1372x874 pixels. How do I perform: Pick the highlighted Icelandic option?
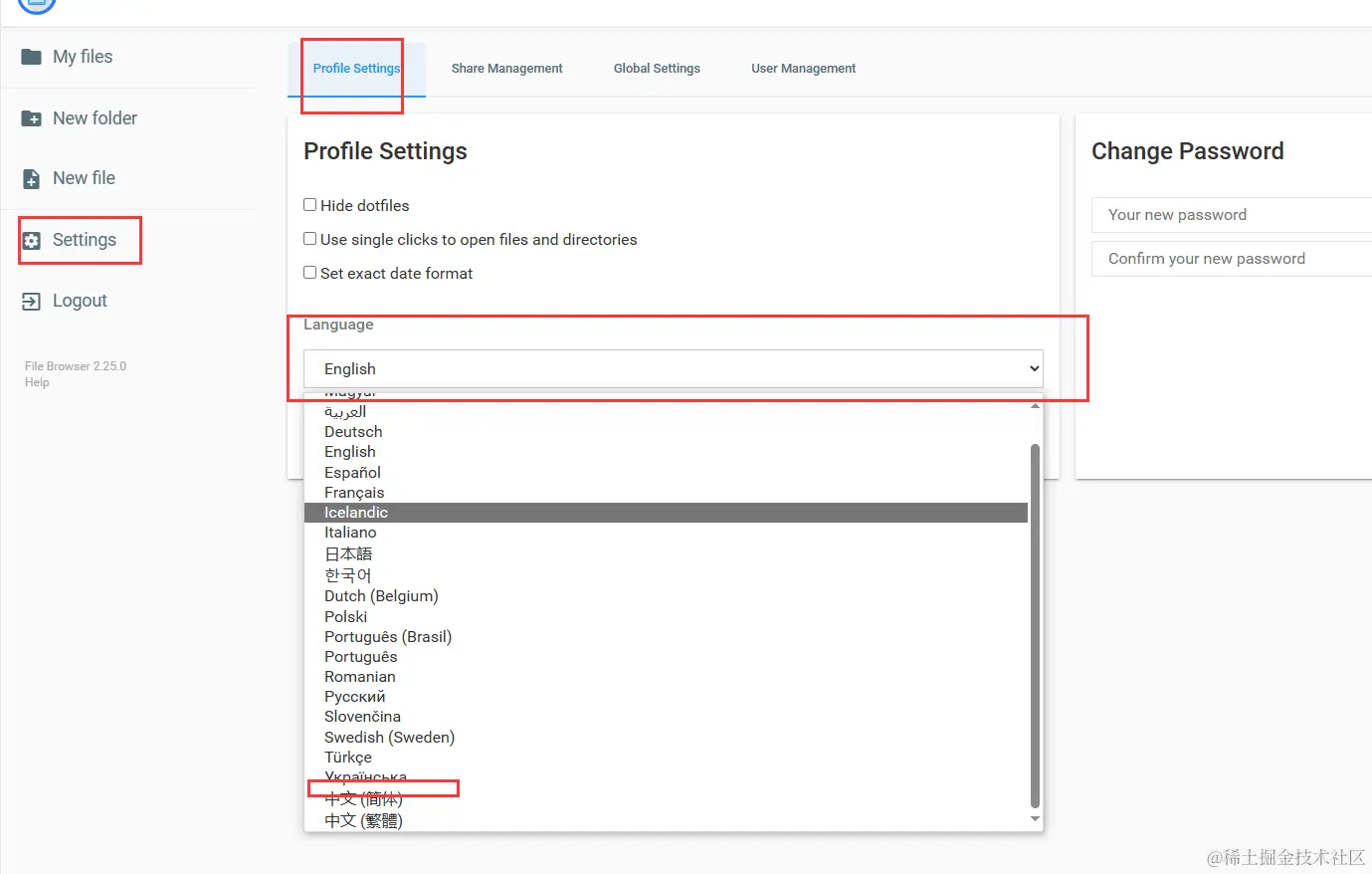click(x=666, y=513)
